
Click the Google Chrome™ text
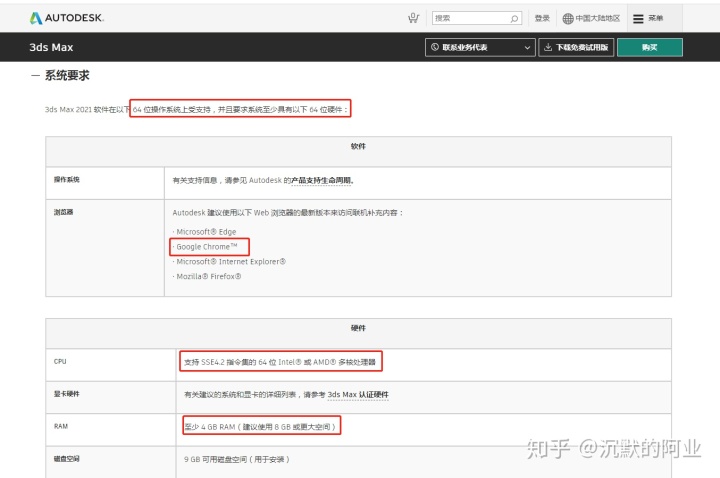[205, 247]
